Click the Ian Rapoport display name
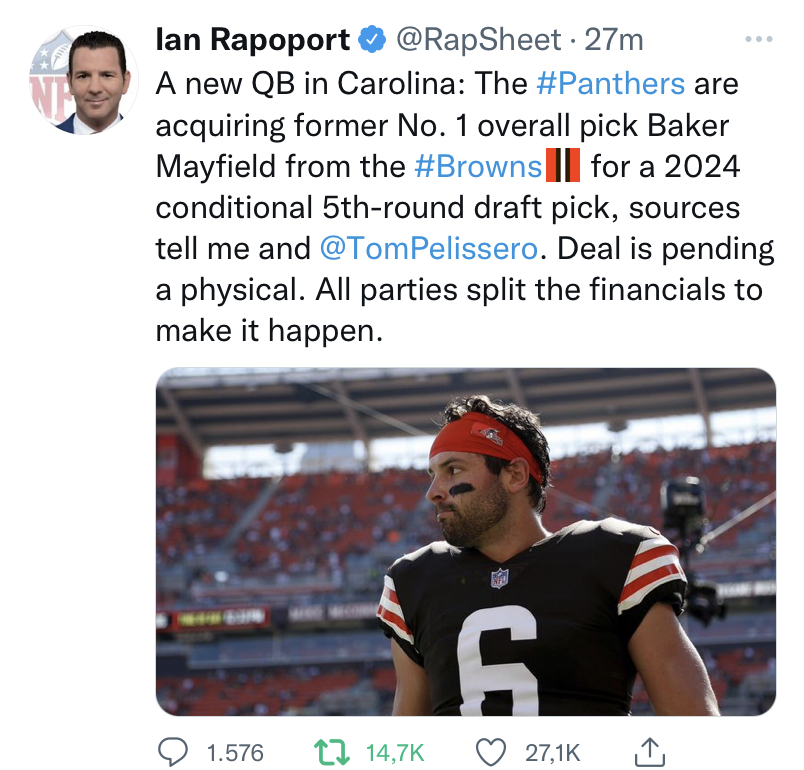804x770 pixels. click(252, 39)
